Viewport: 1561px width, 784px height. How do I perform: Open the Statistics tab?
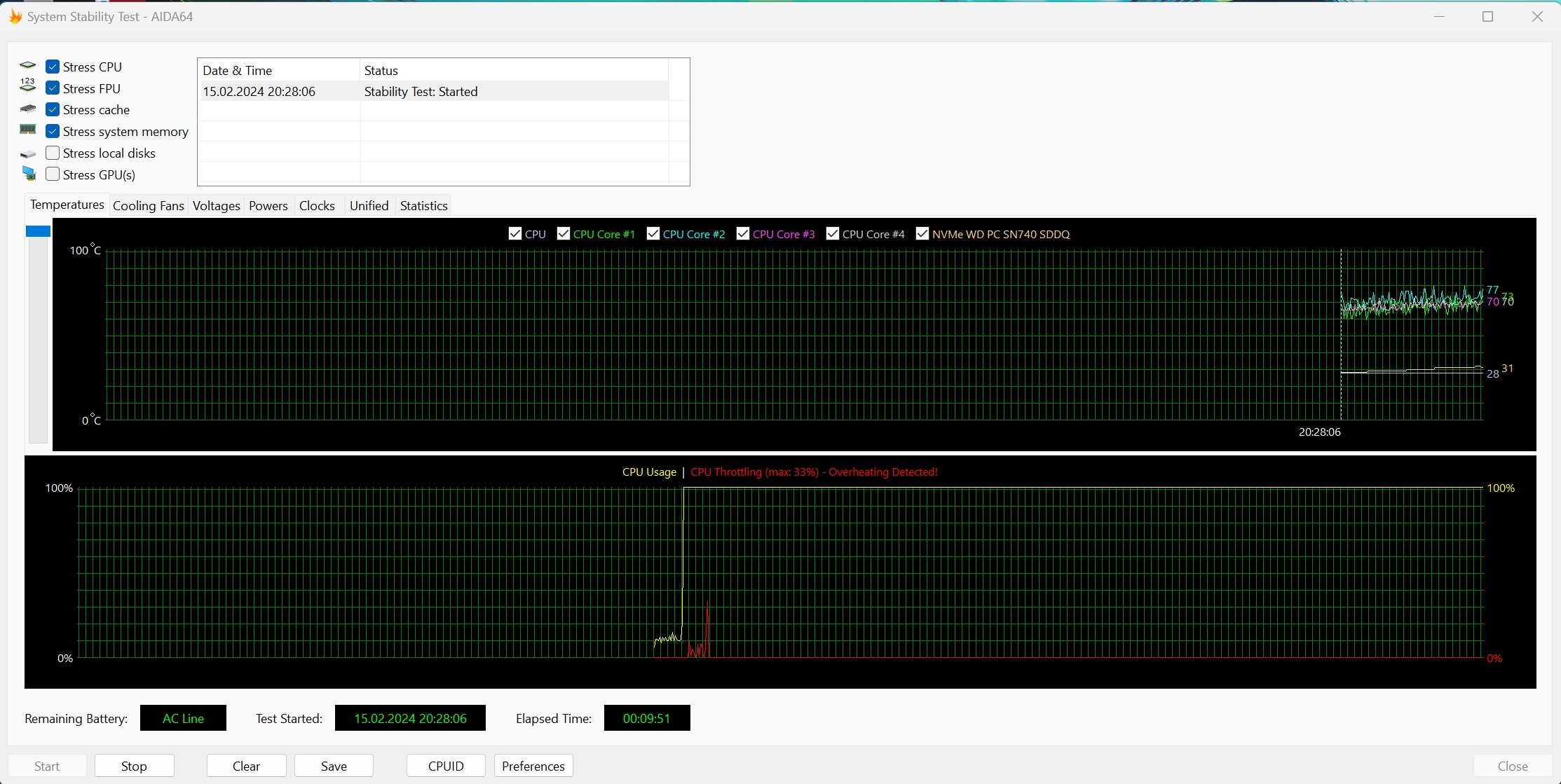423,205
